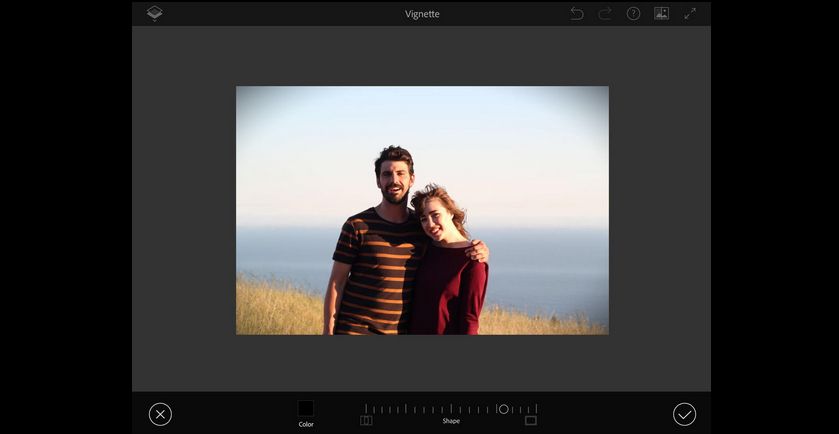The image size is (839, 434).
Task: Cancel vignette with the X button
Action: [x=161, y=414]
